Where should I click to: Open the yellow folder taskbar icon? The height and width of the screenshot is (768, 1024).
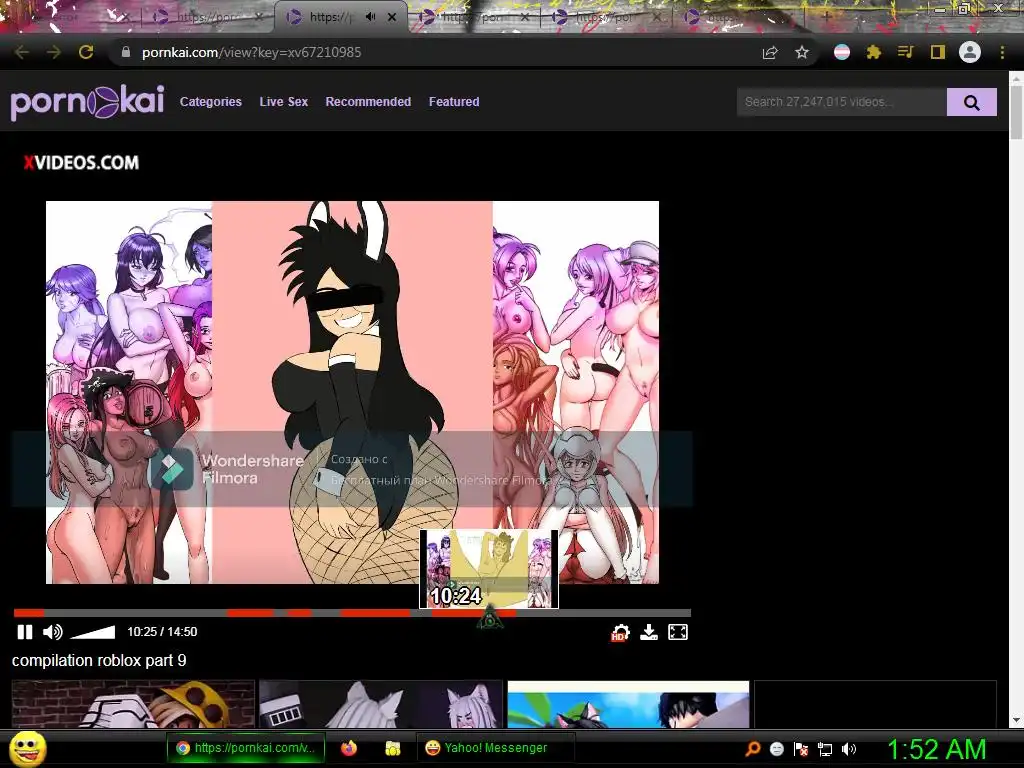[392, 748]
